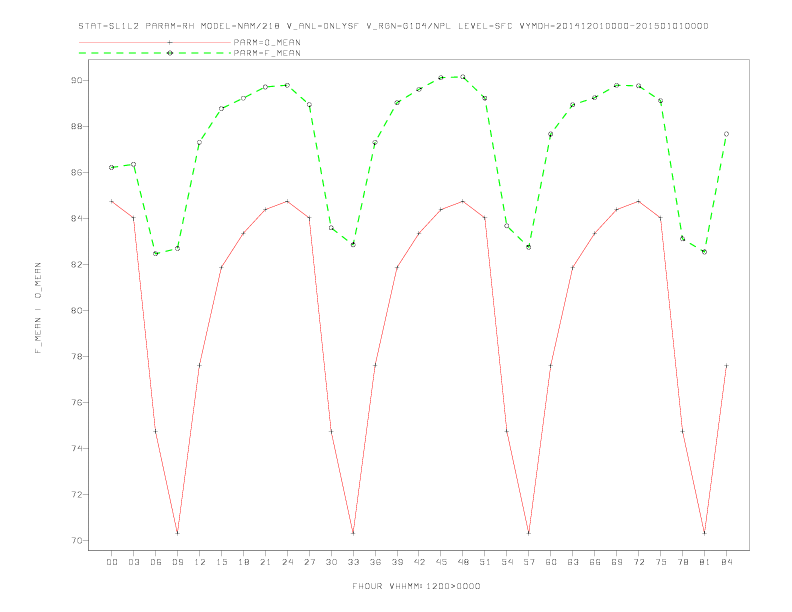Screen dimensions: 792x612
Task: Click the x-axis tick label 45
Action: pos(441,562)
